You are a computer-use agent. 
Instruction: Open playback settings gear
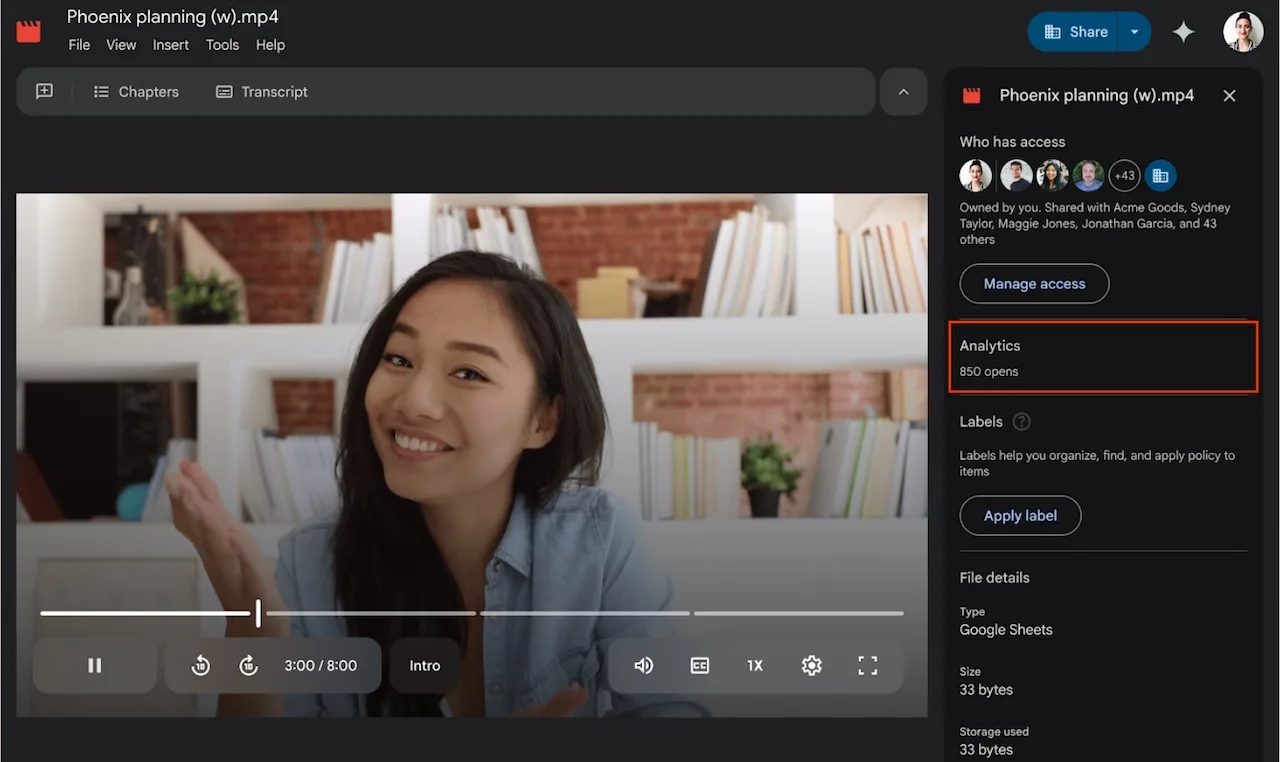tap(811, 665)
